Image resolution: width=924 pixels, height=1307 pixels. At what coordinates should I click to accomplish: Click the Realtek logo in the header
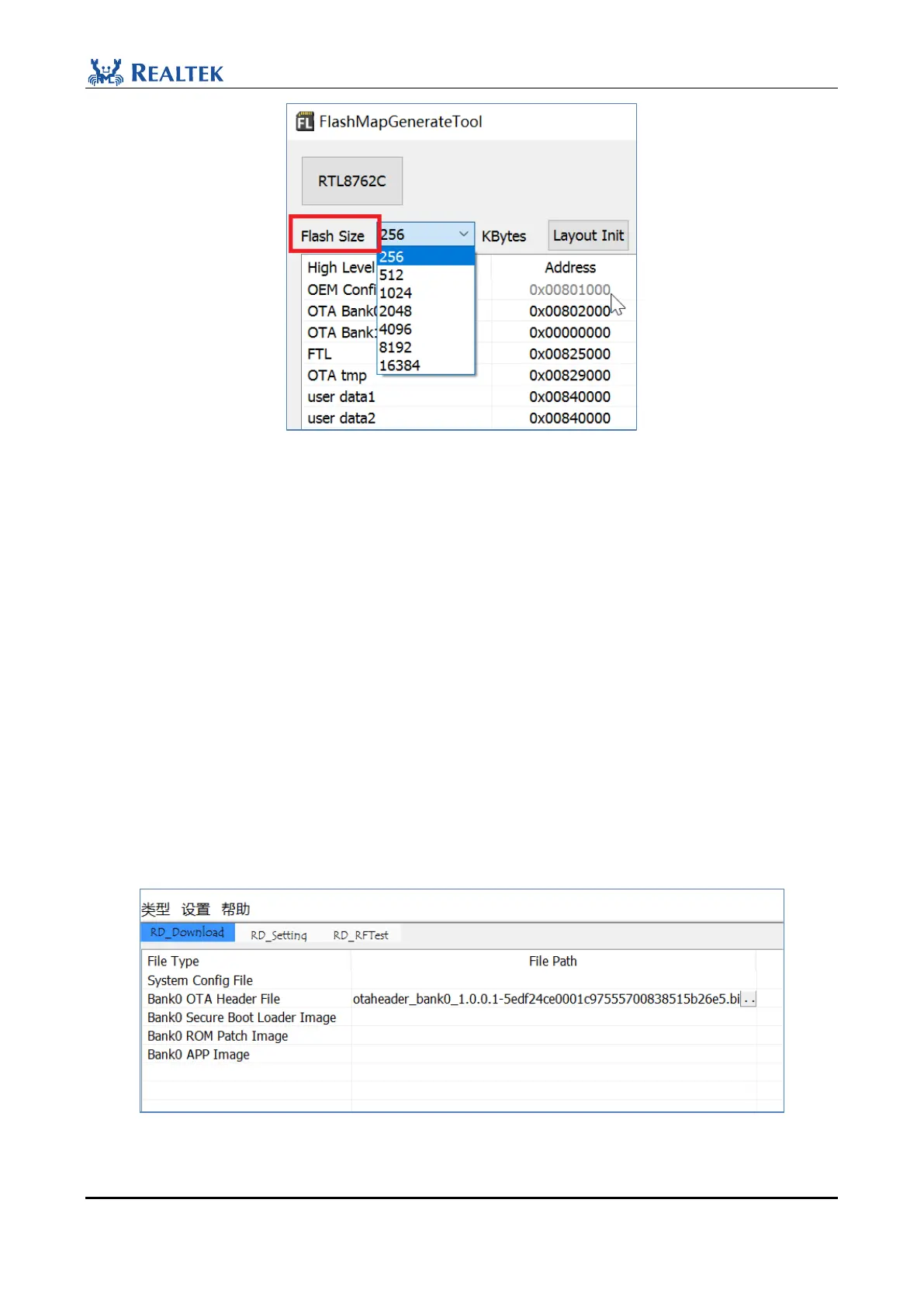click(x=156, y=72)
